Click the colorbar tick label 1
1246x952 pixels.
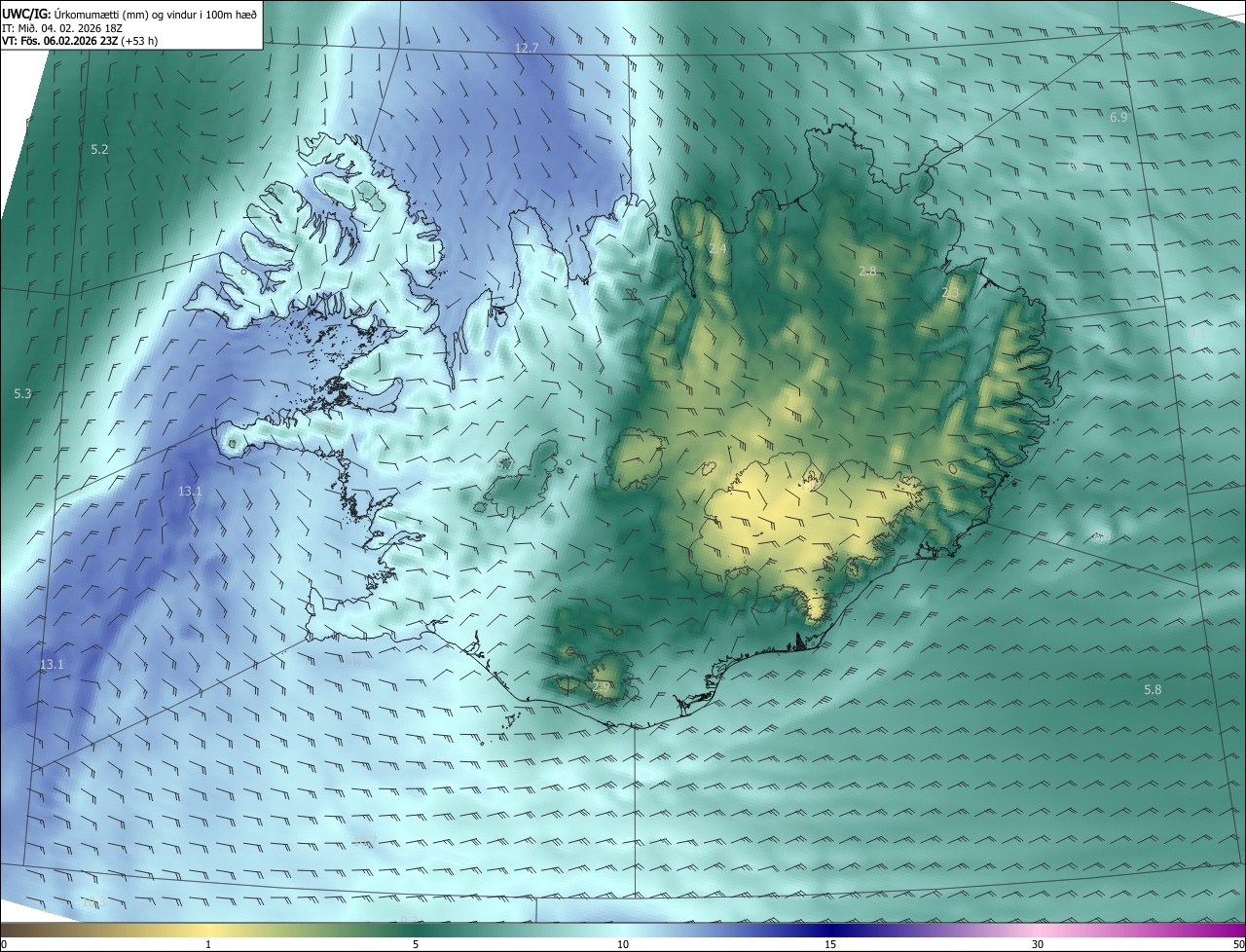pyautogui.click(x=208, y=944)
